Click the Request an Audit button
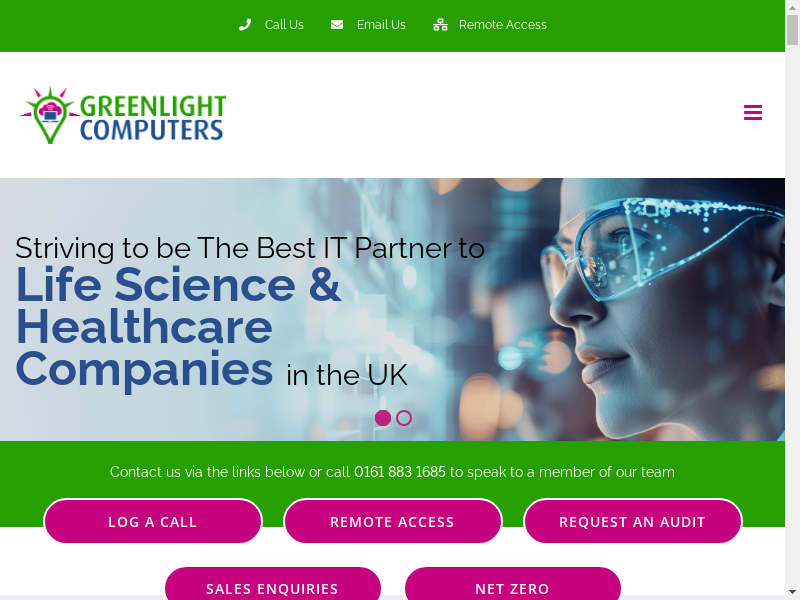Viewport: 800px width, 600px height. tap(632, 521)
